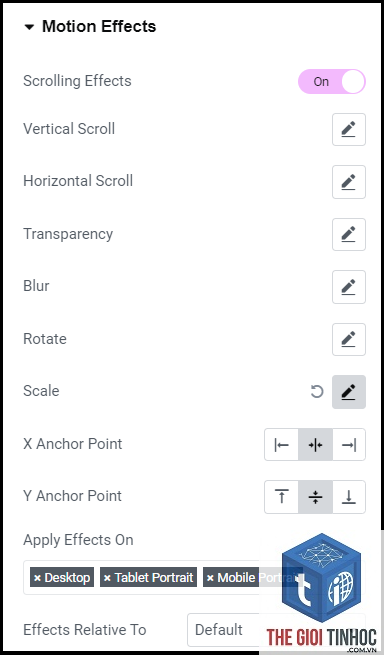384x655 pixels.
Task: Set X Anchor Point to center
Action: 315,445
